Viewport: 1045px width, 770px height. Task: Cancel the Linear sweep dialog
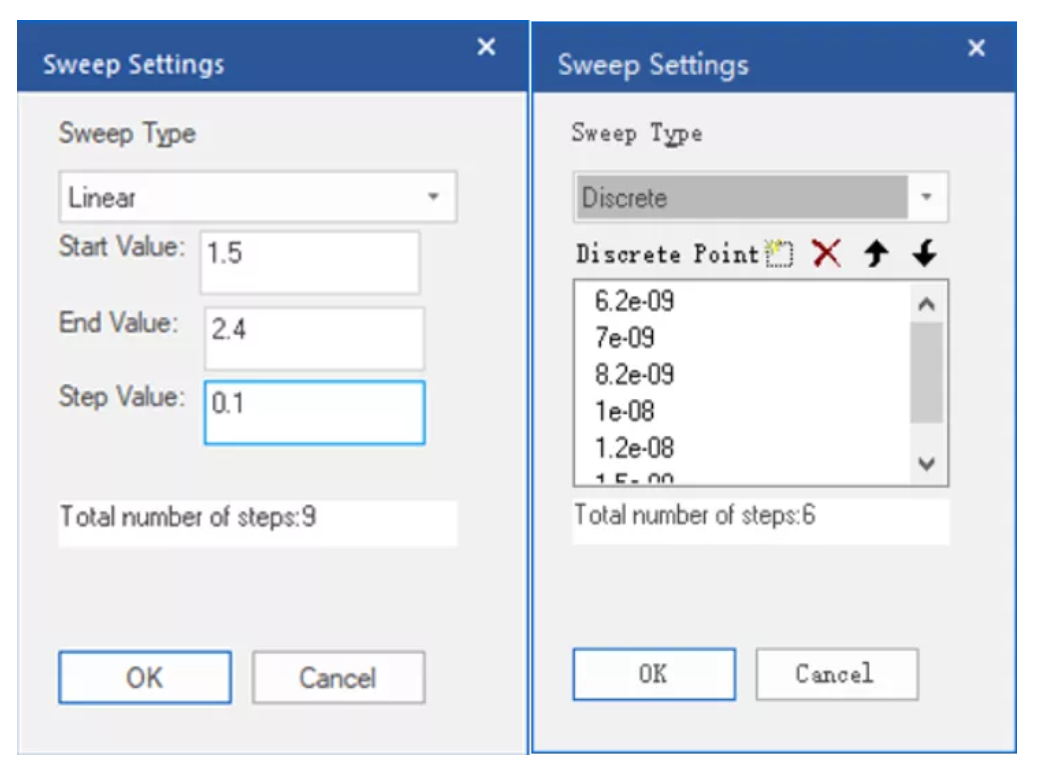339,677
